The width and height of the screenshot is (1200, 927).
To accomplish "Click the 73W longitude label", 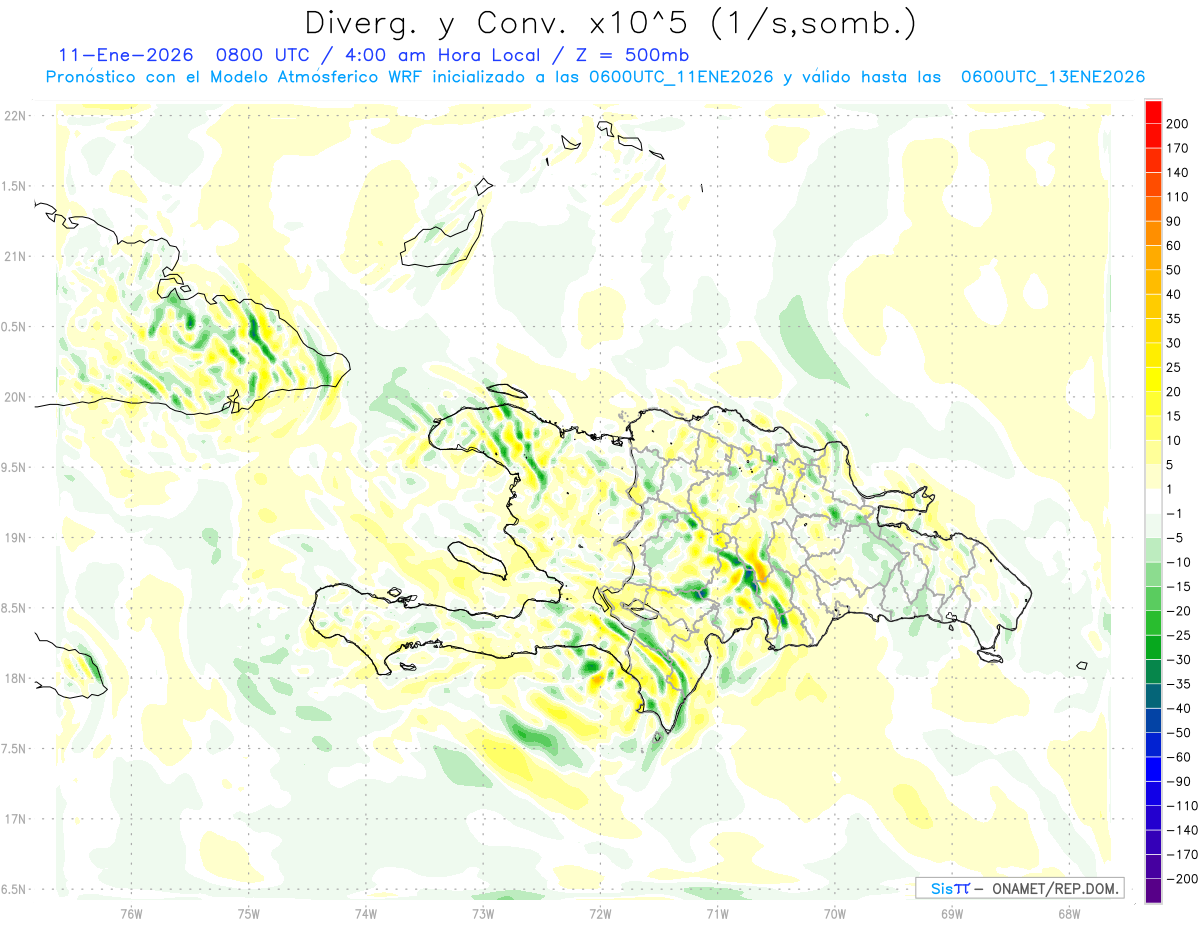I will pos(483,914).
